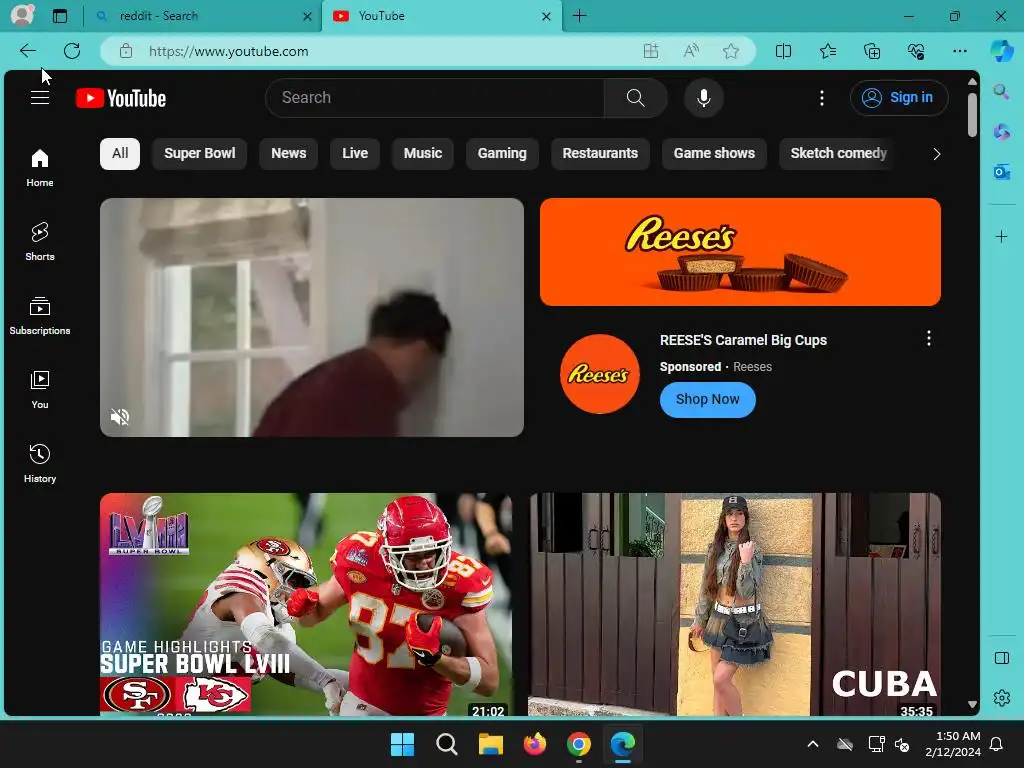1024x768 pixels.
Task: Click the search magnifier button on YouTube
Action: coord(635,98)
